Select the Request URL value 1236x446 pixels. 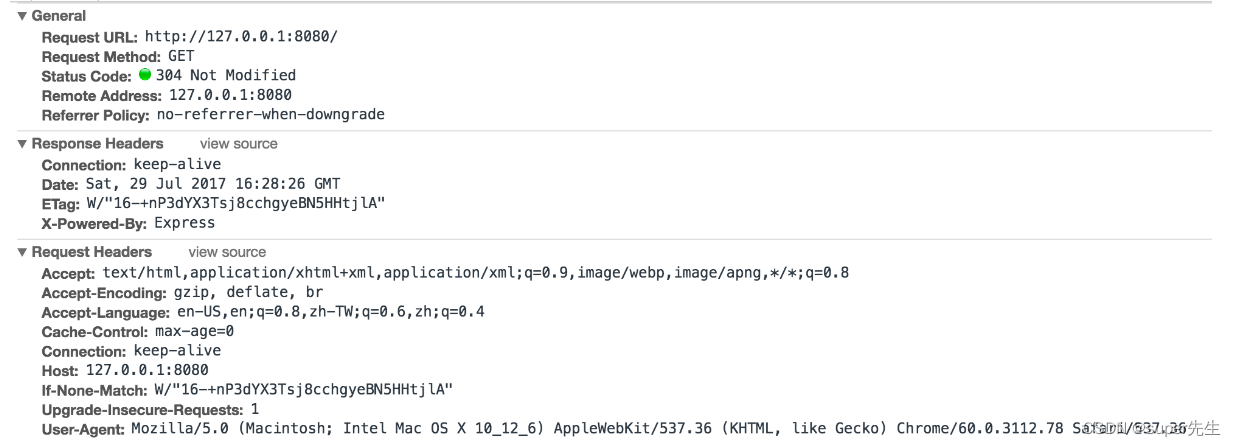242,36
